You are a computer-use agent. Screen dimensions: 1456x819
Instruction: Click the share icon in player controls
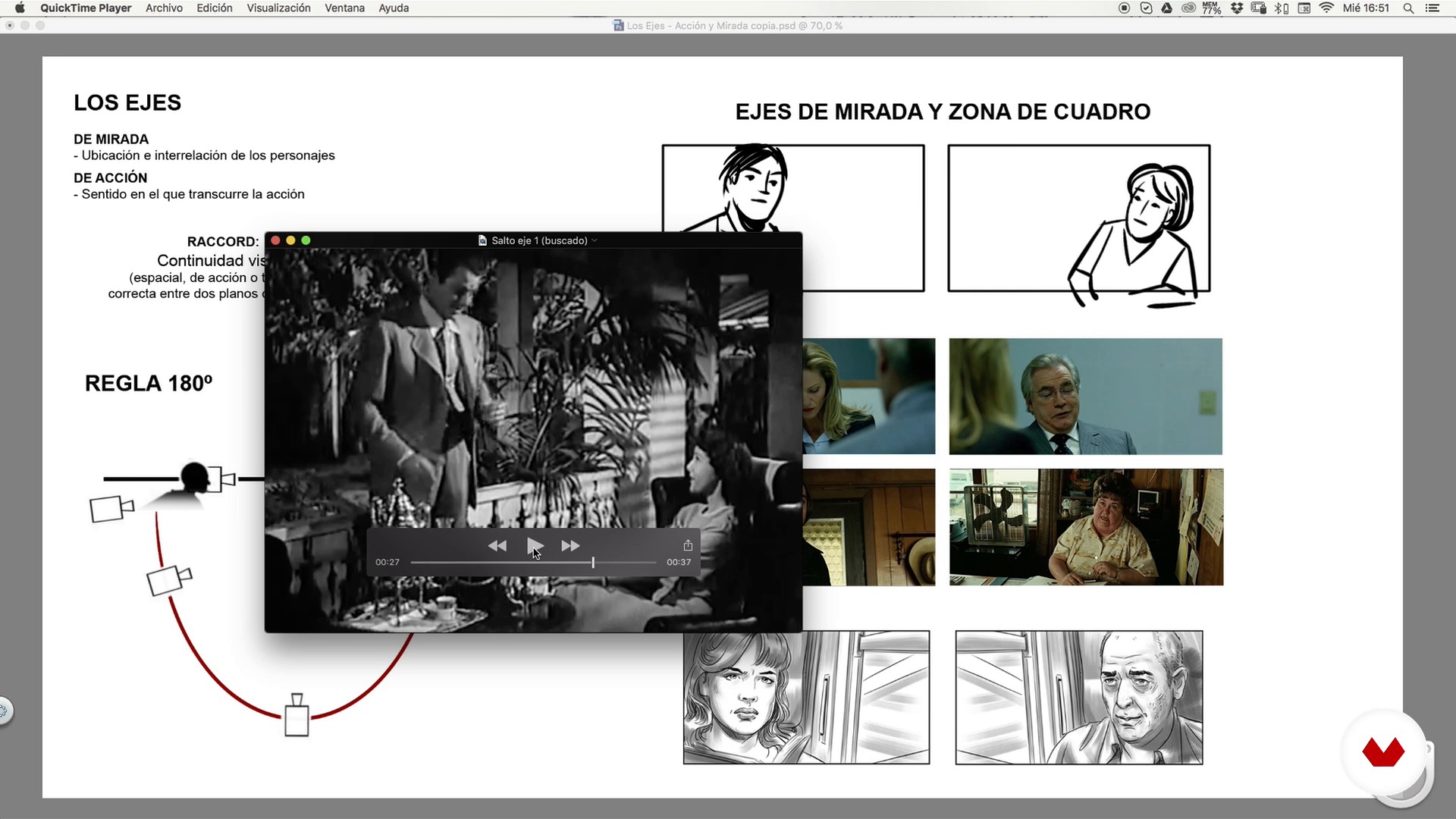point(688,545)
